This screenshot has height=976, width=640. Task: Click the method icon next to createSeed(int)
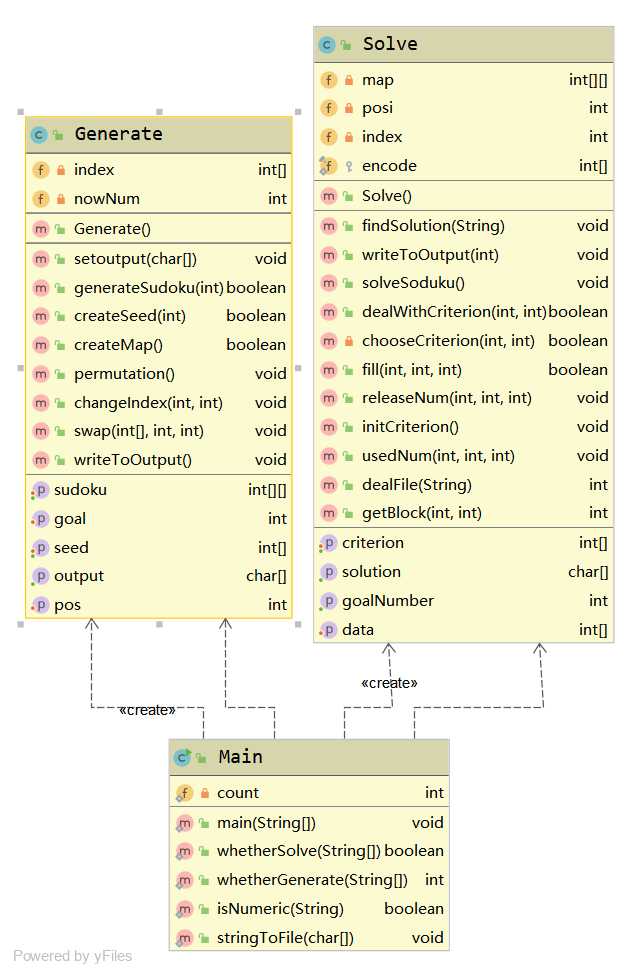click(x=40, y=316)
